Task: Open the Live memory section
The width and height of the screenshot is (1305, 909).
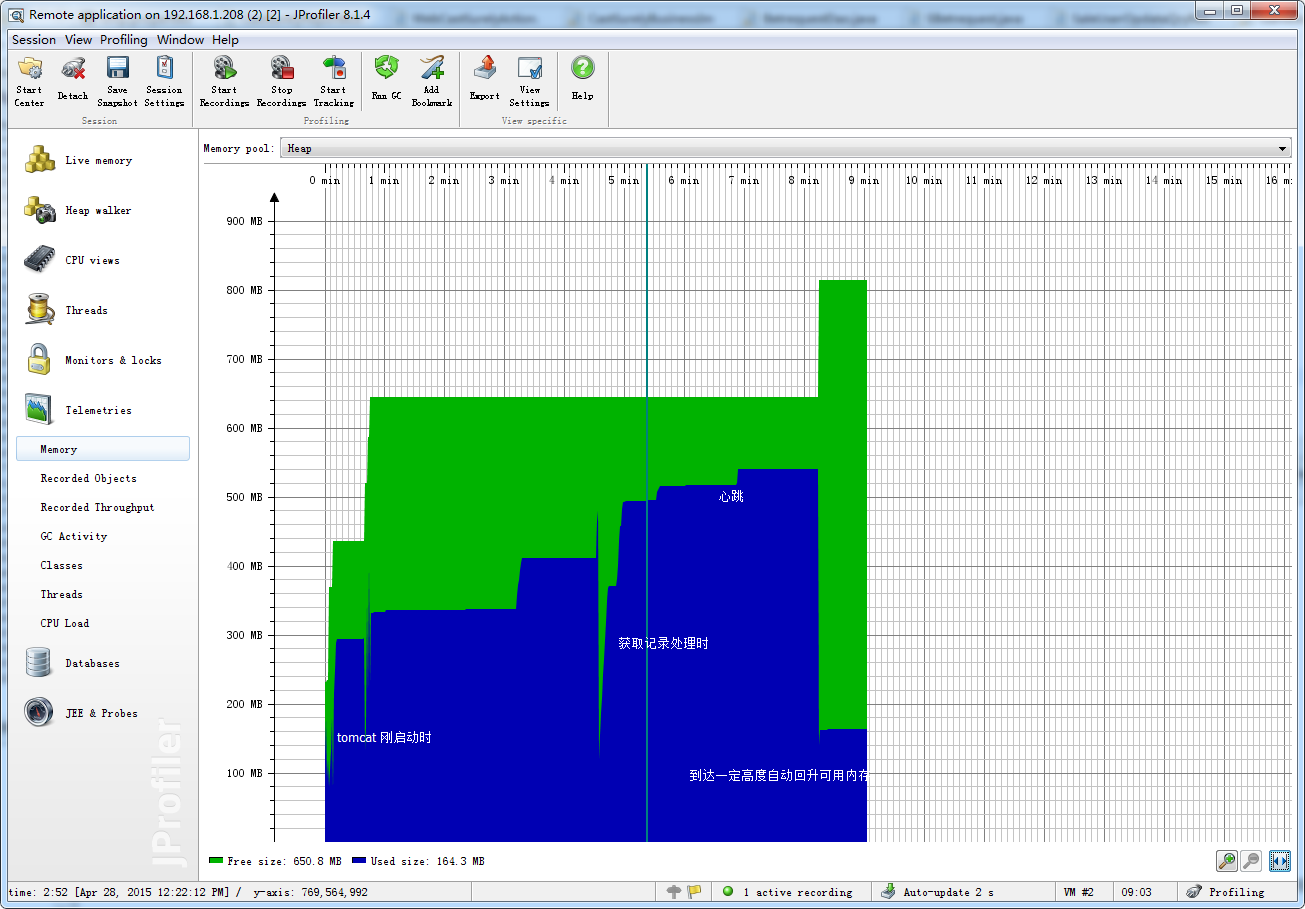Action: 98,160
